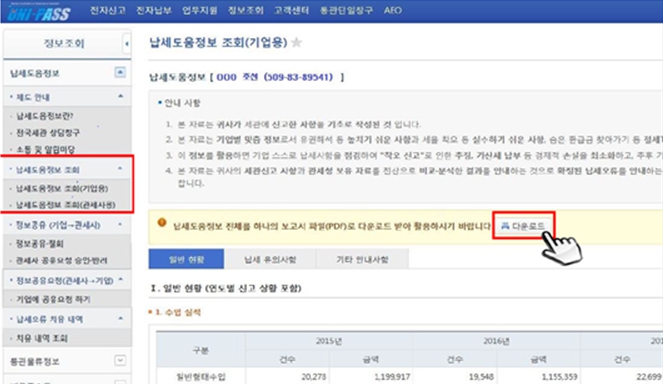Collapse the sidebar with the left arrow handle
Screen dimensions: 663x384
click(126, 43)
